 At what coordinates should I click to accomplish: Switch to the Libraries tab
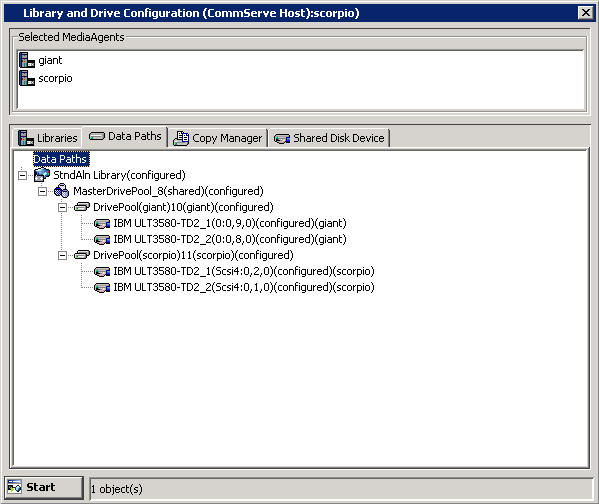click(48, 138)
